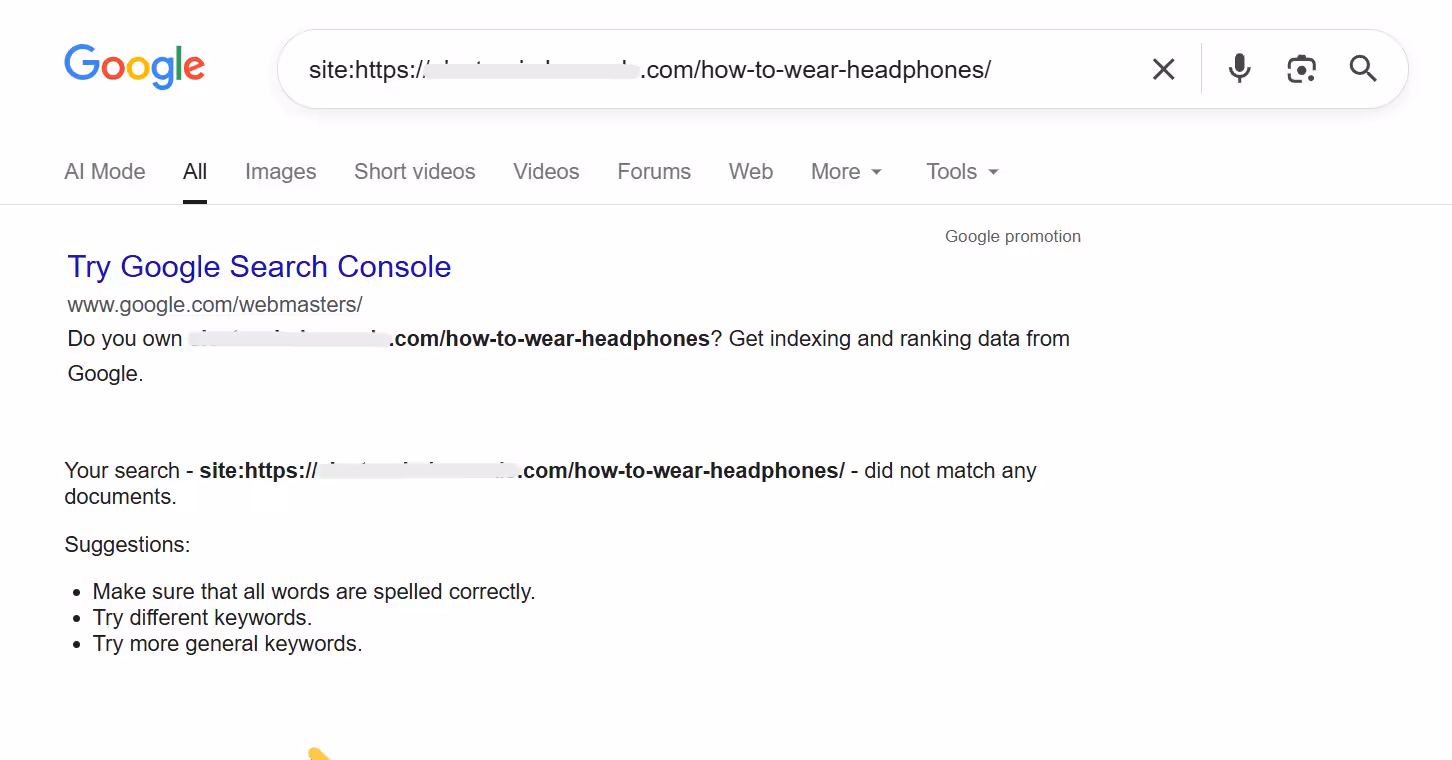Click the Google logo to go home
Viewport: 1452px width, 760px height.
(x=134, y=66)
